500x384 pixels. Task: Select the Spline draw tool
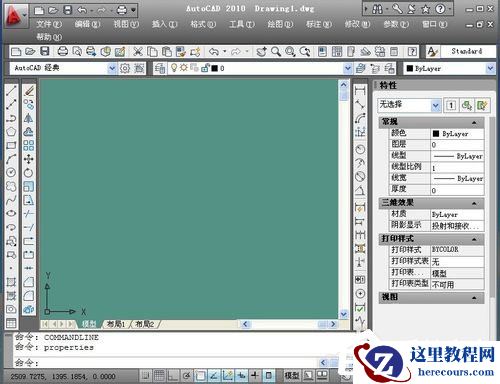pos(11,200)
